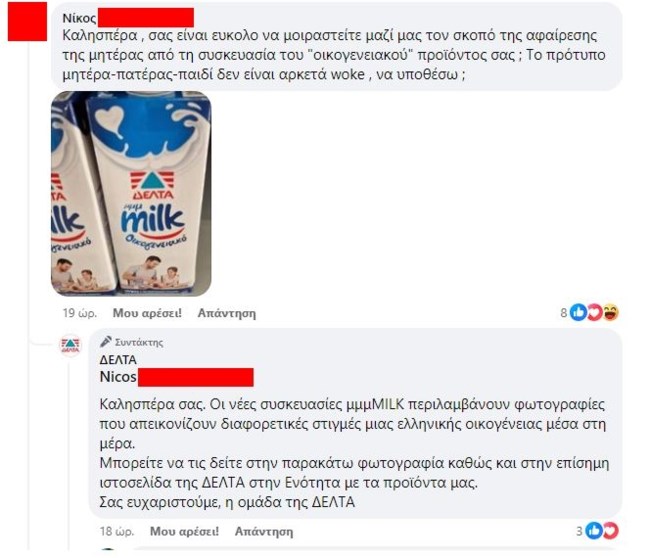This screenshot has width=650, height=558.
Task: Click the Συντάκτης author badge pen icon
Action: click(x=106, y=342)
